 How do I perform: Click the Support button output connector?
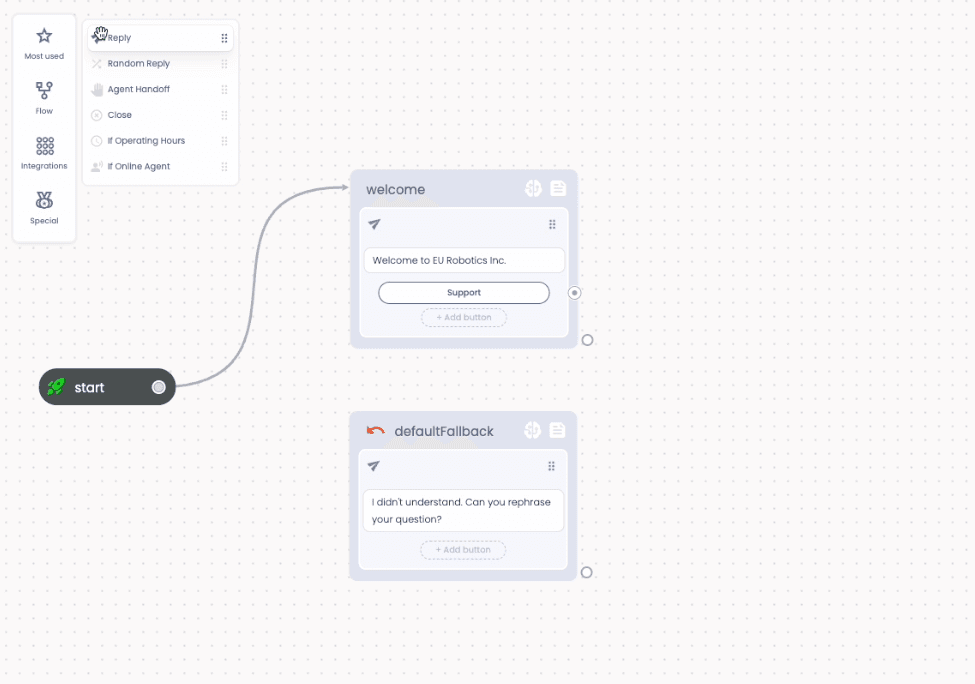575,293
